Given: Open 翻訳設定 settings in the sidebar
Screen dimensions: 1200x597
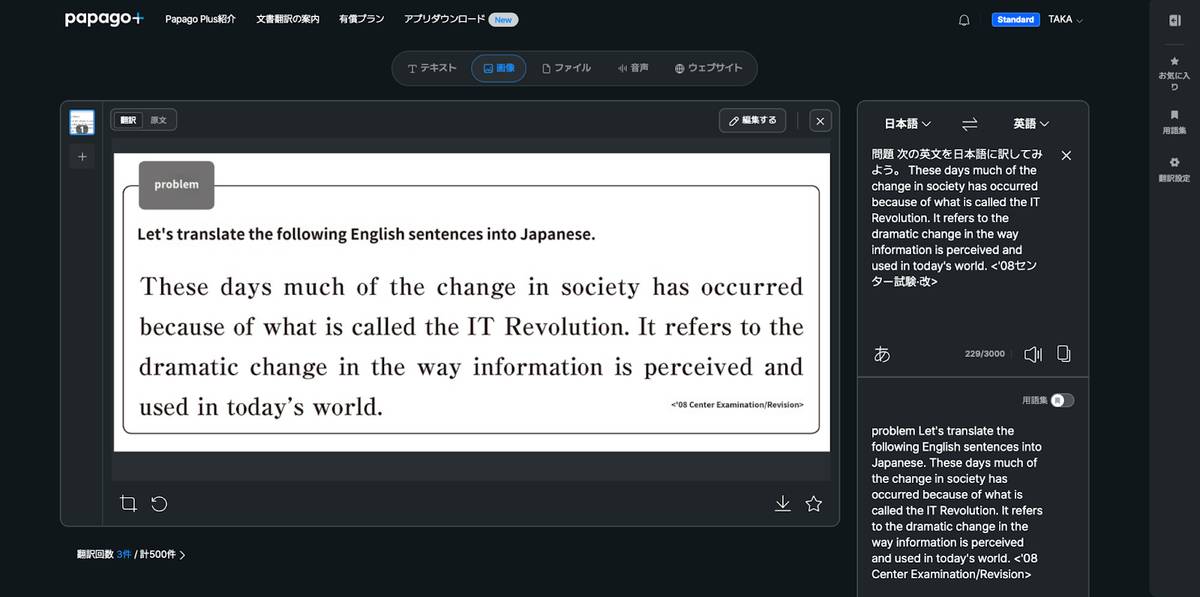Looking at the screenshot, I should point(1174,169).
